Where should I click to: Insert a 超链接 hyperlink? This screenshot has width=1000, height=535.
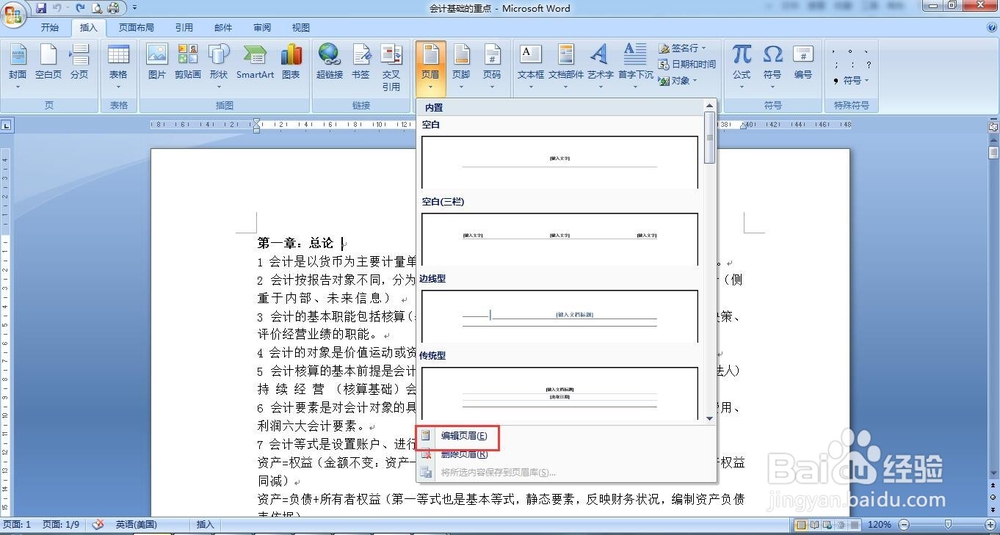point(330,62)
